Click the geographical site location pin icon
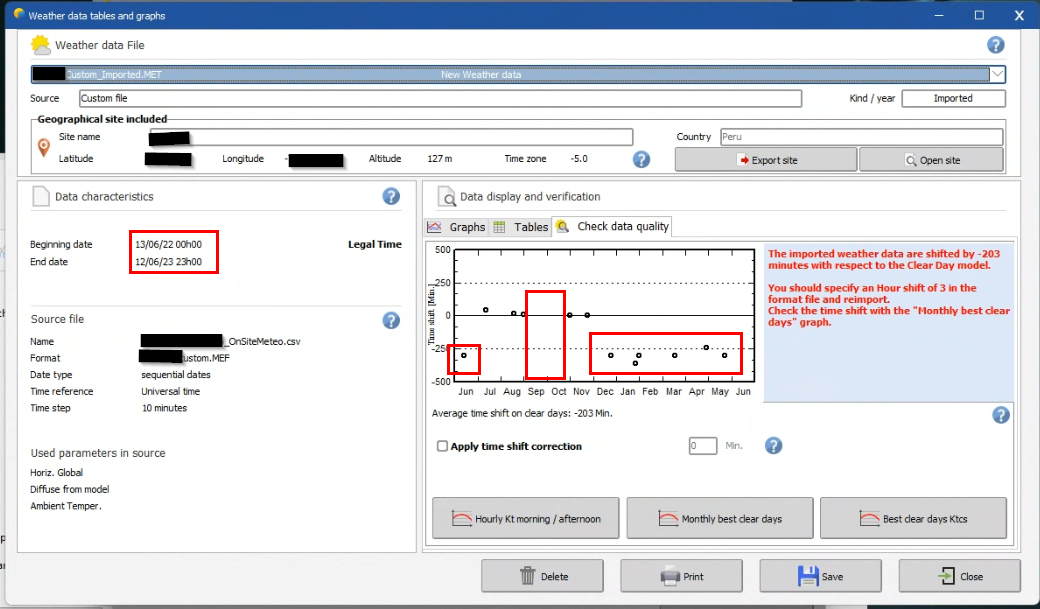This screenshot has height=609, width=1040. pos(43,148)
